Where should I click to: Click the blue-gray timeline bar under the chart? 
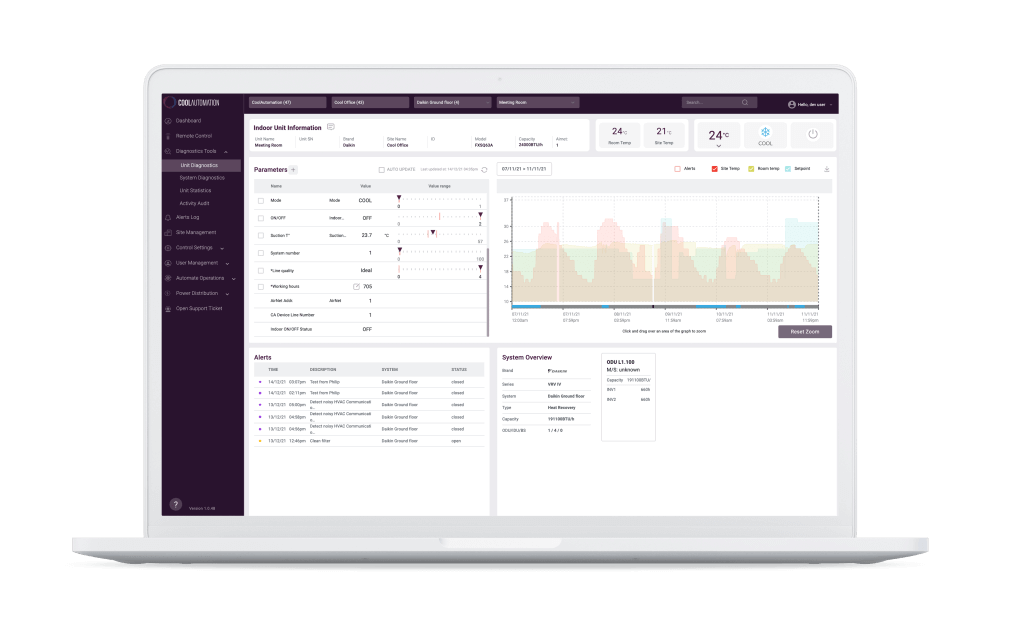pos(665,306)
